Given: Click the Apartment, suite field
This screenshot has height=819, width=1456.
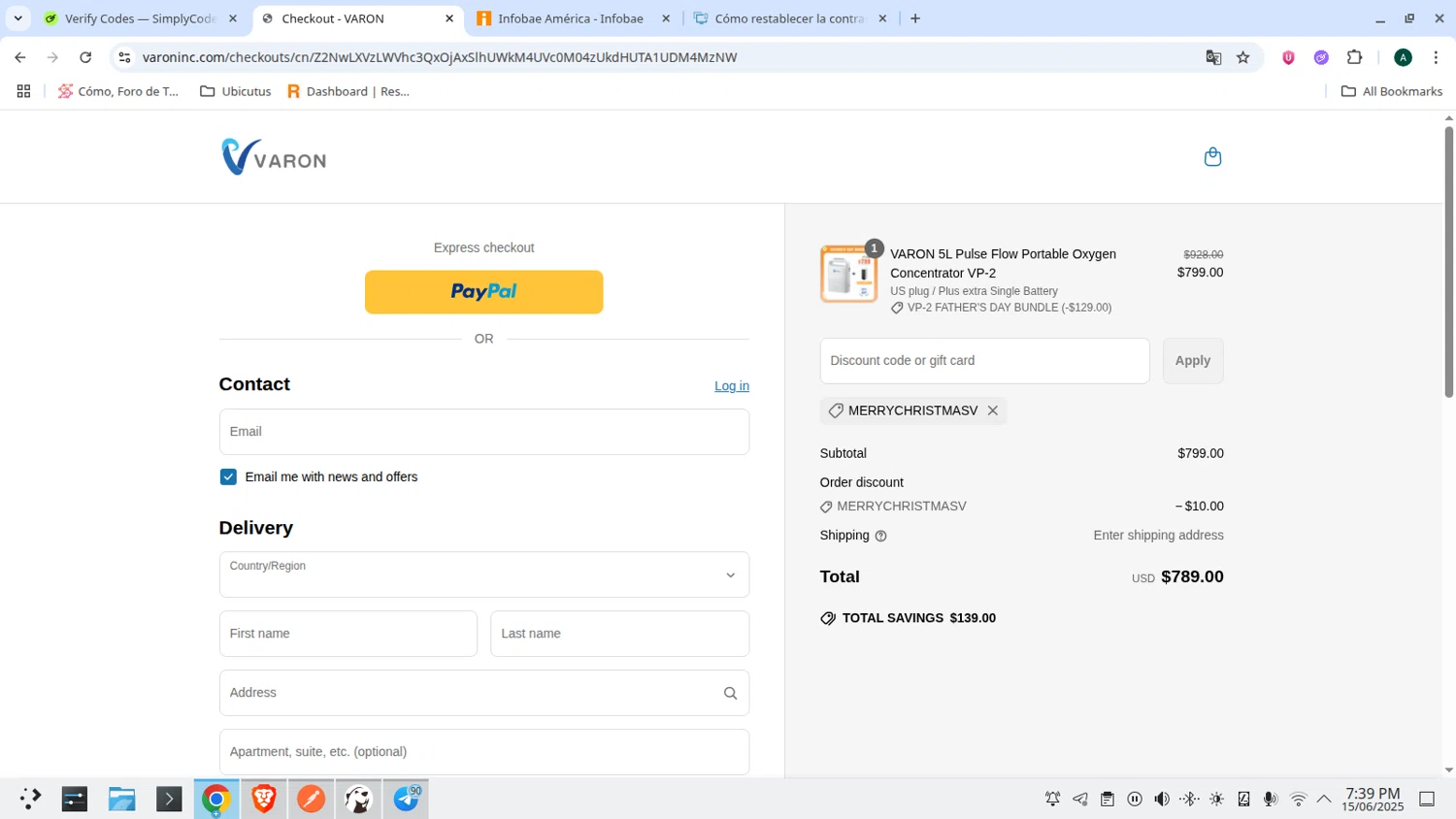Looking at the screenshot, I should pyautogui.click(x=483, y=752).
